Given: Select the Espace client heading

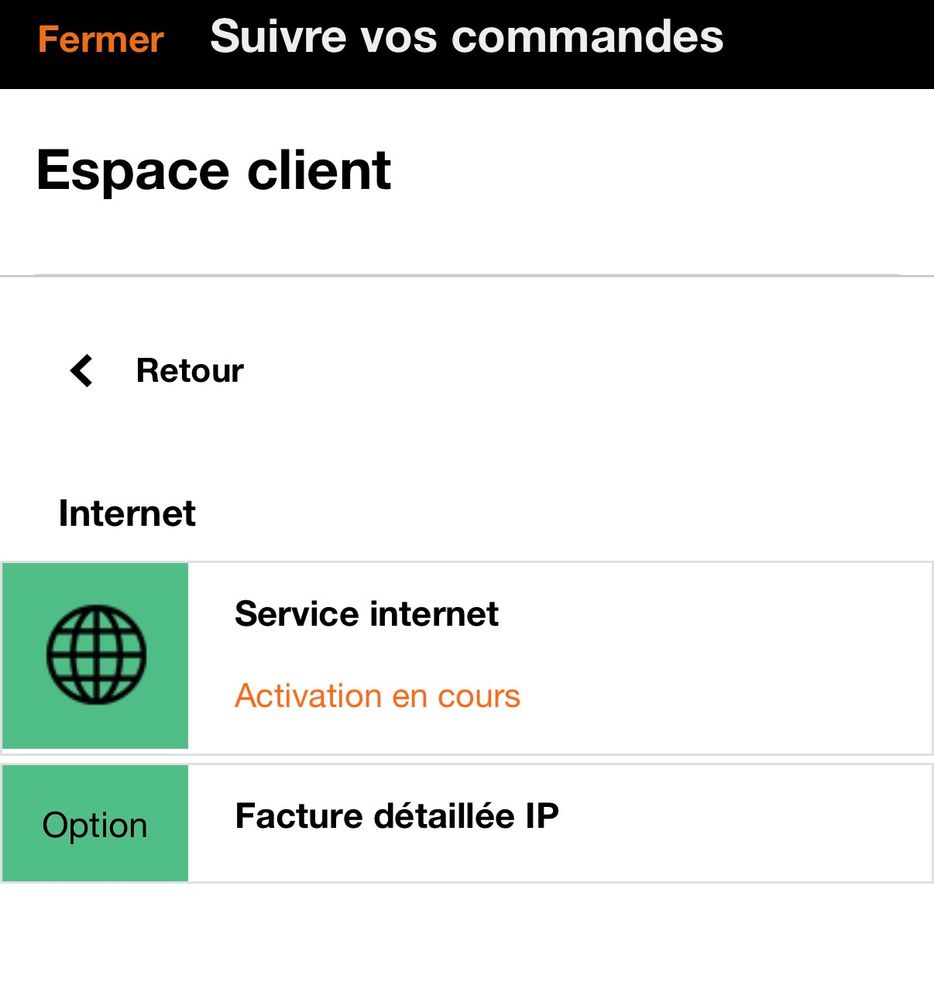Looking at the screenshot, I should pos(213,170).
